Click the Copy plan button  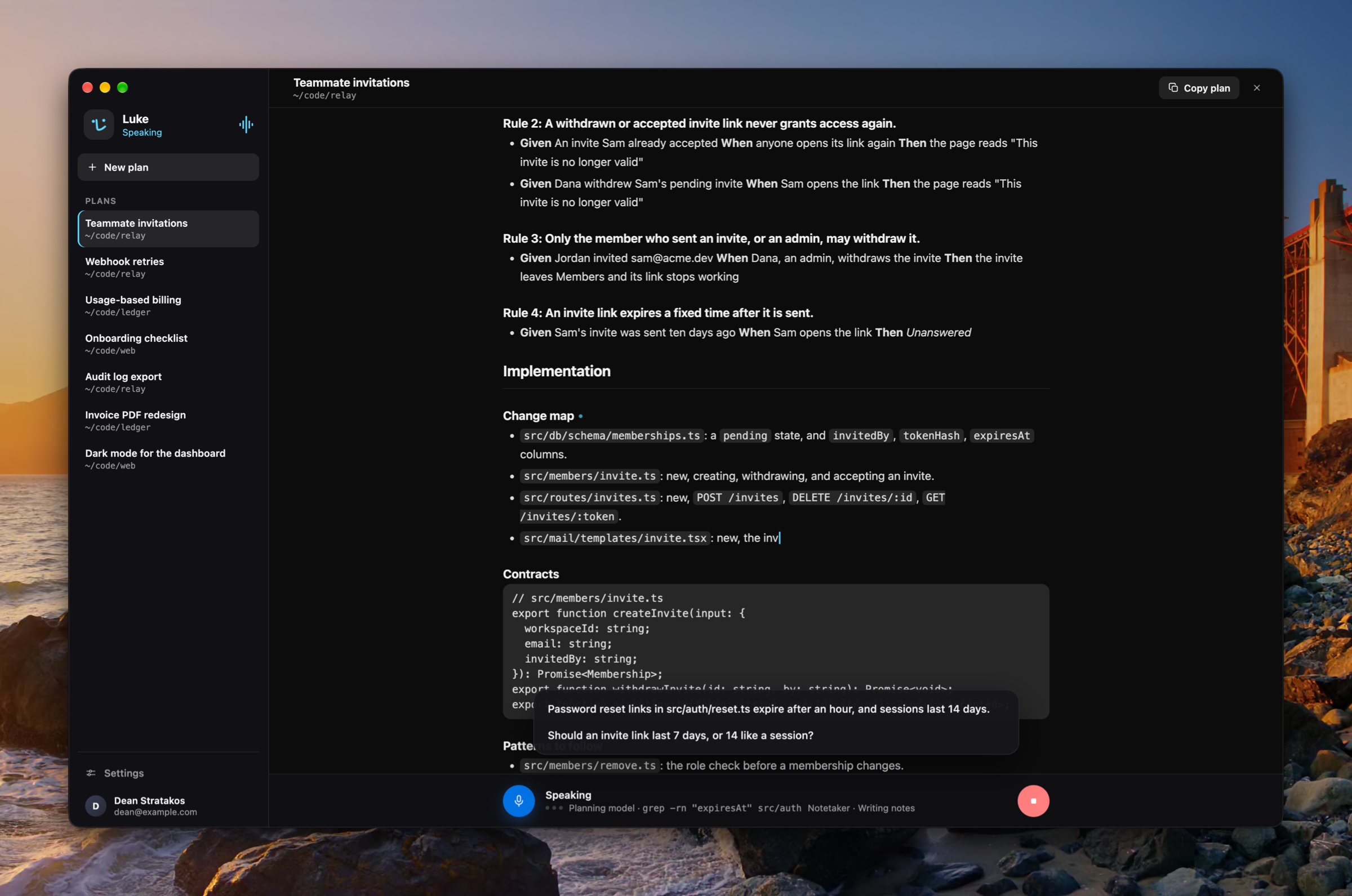click(x=1199, y=87)
